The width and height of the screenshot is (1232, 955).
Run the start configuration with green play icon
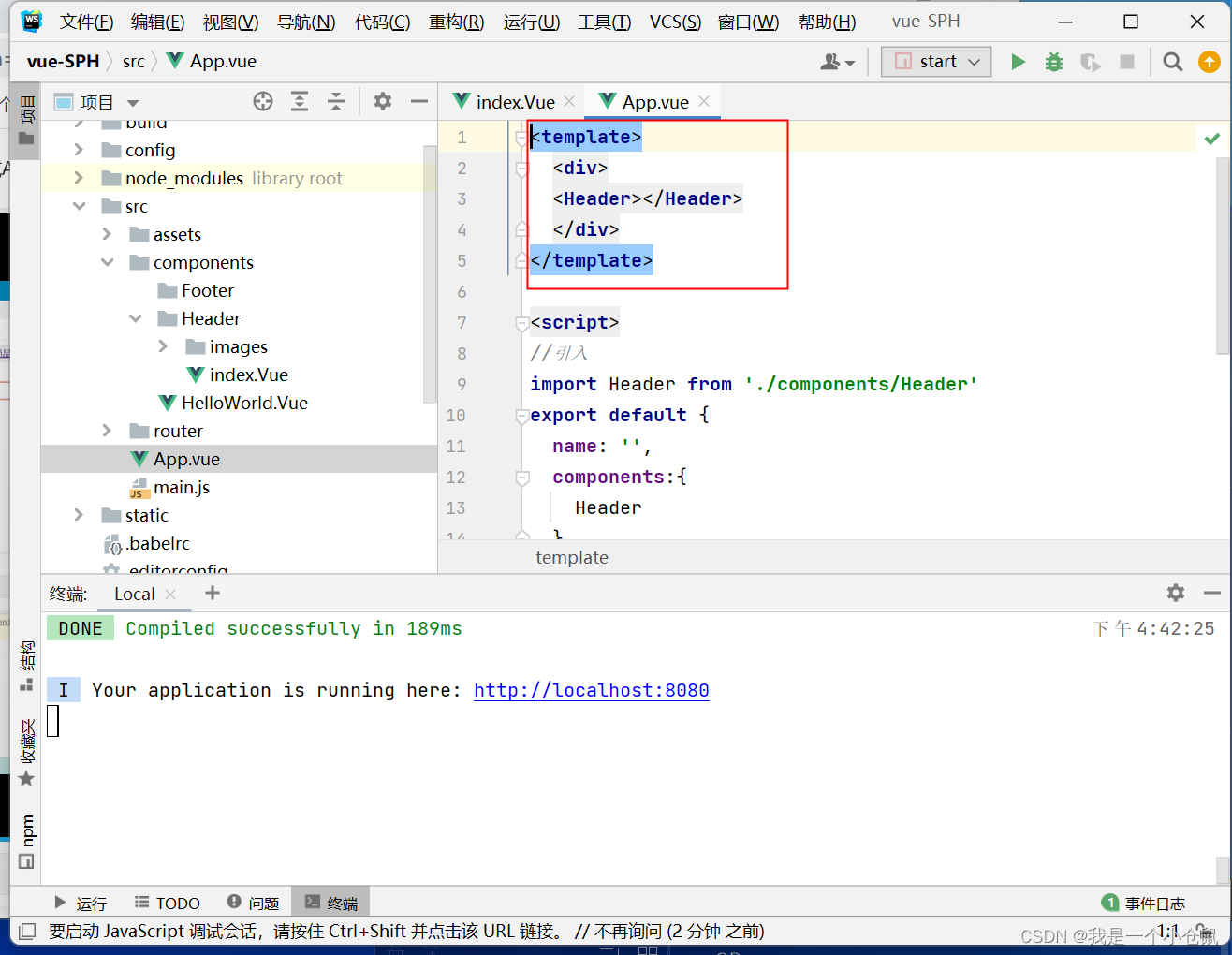(1018, 62)
